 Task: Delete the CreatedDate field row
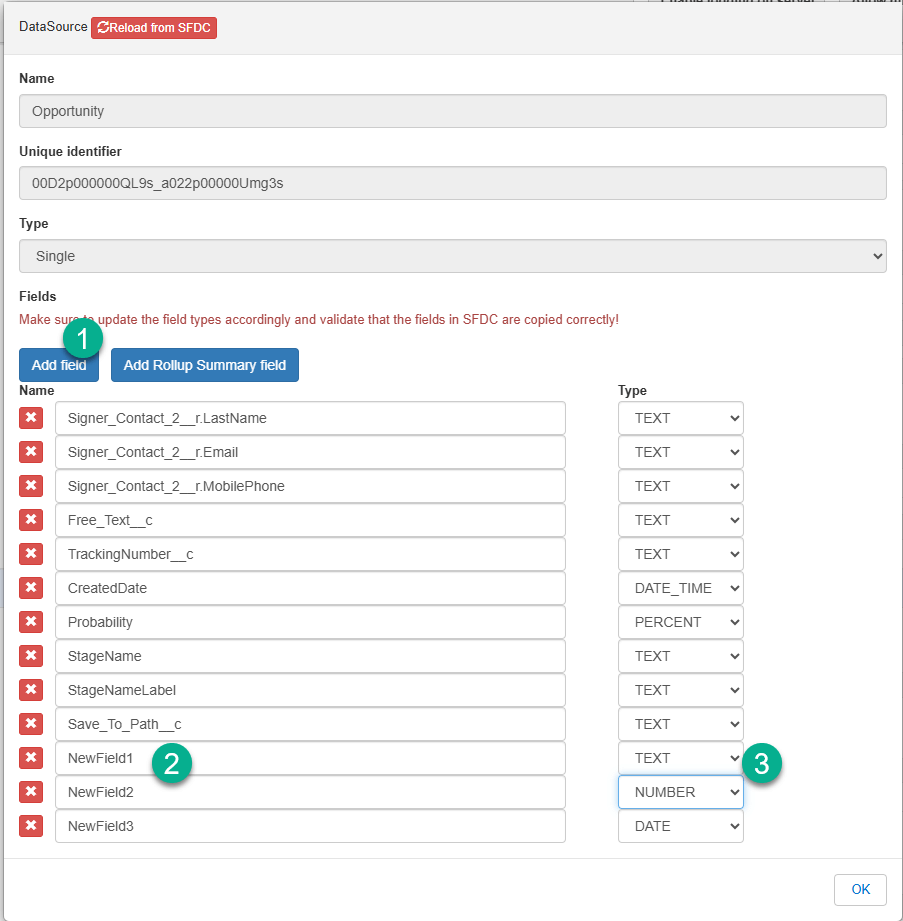click(31, 588)
